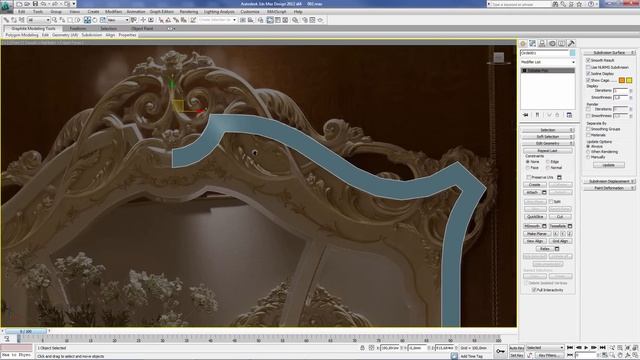Enable the Materials separate-by checkbox
The image size is (640, 360).
pos(588,135)
